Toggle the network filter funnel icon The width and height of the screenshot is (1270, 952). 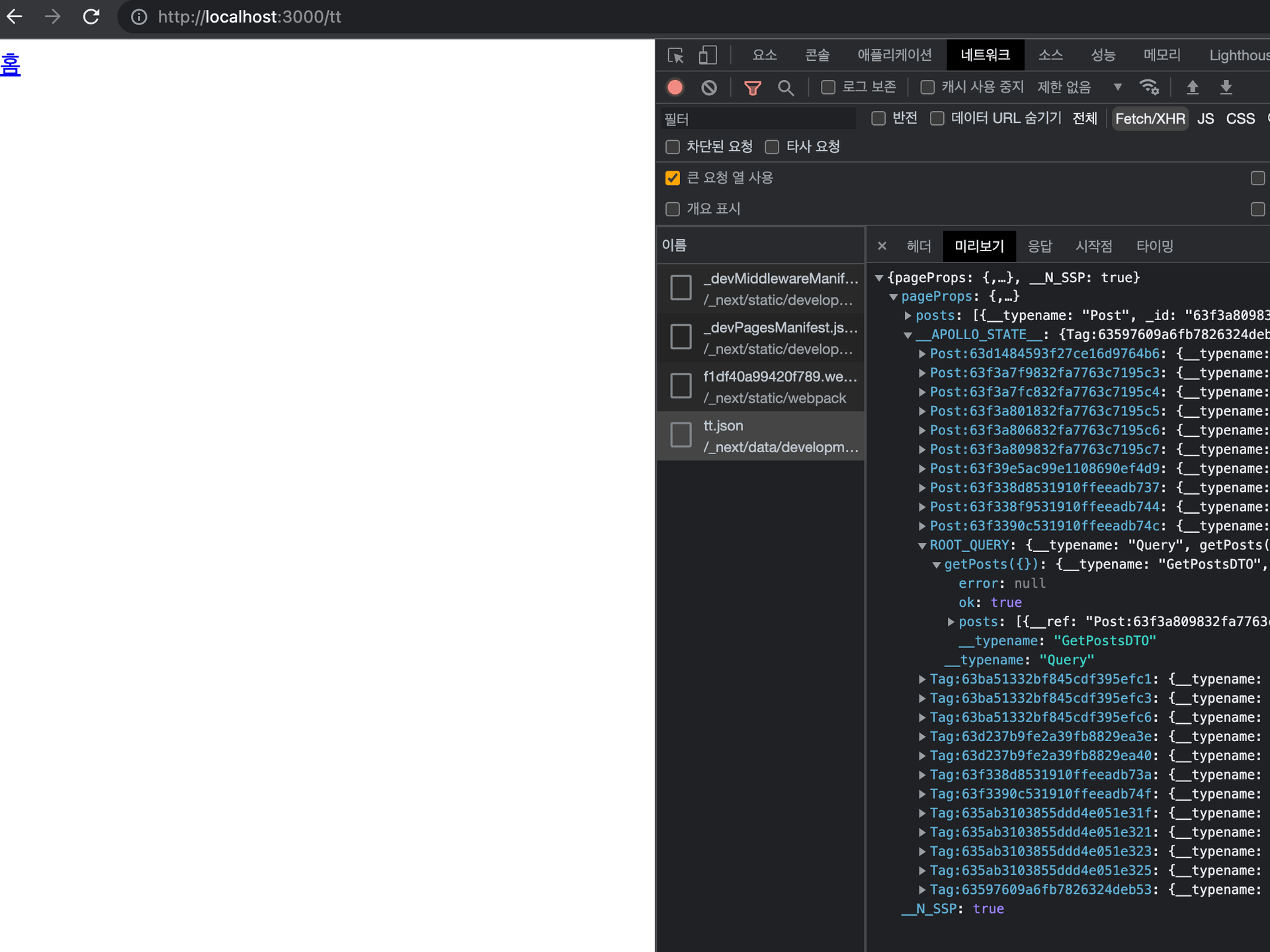click(753, 87)
